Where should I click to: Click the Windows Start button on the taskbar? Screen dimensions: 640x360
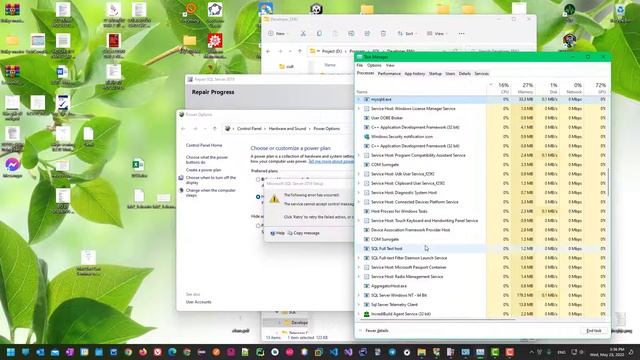point(11,352)
